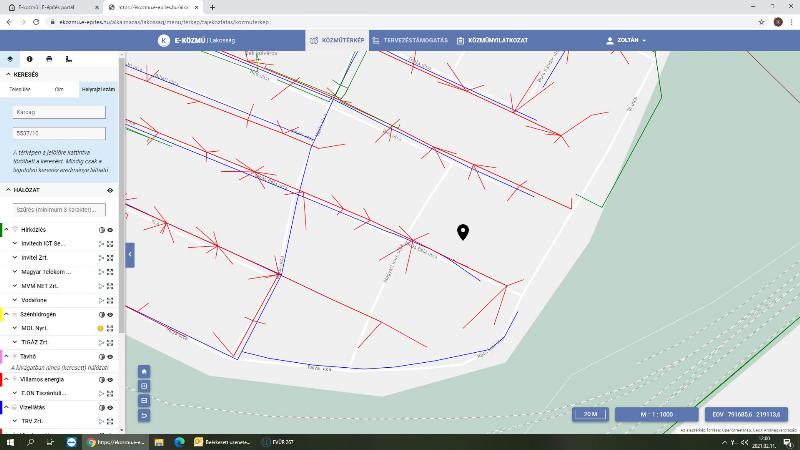Zoom to TIGÁZ Zrt. network extent

click(110, 342)
